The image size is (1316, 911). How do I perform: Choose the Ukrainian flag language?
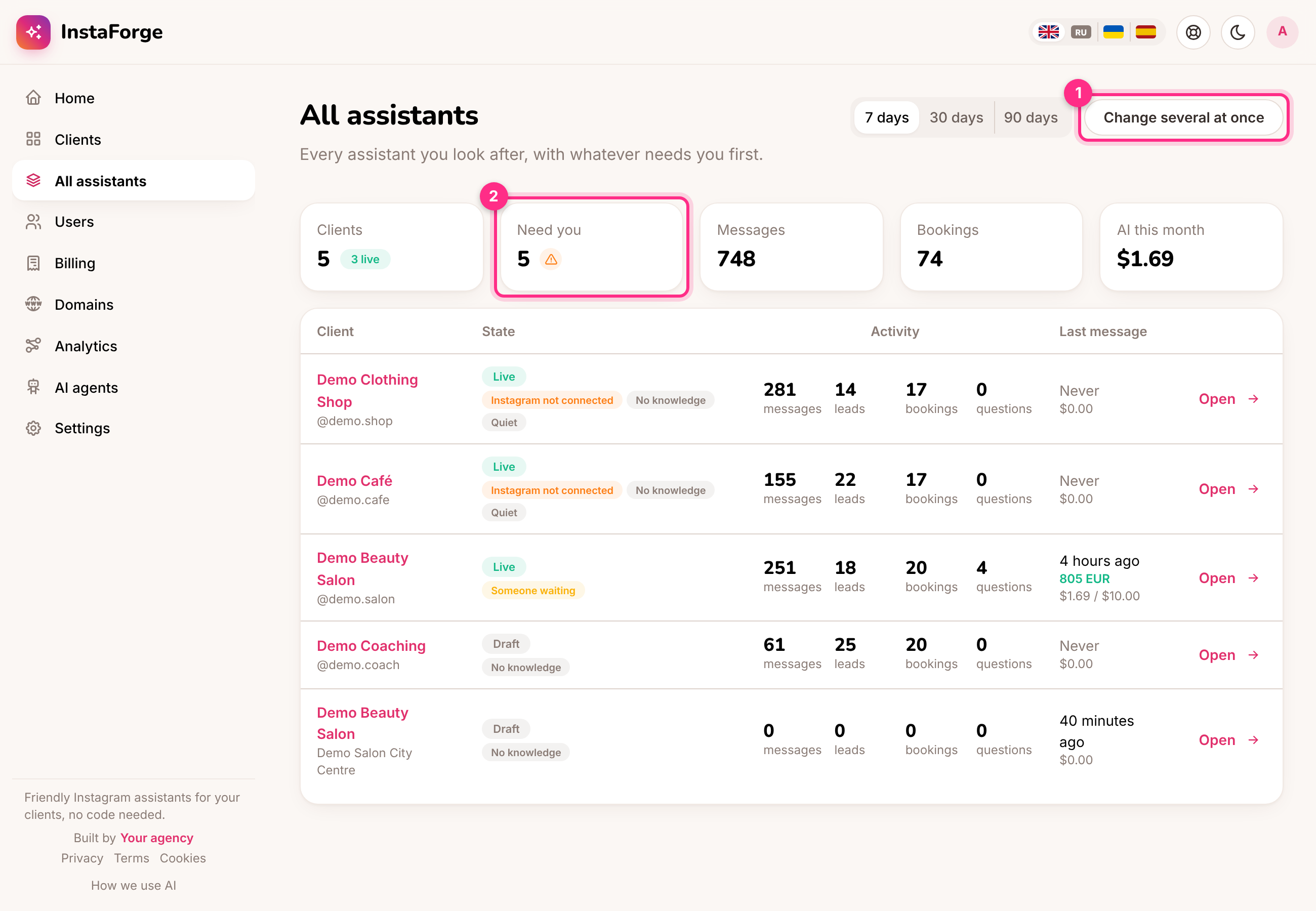pyautogui.click(x=1113, y=32)
